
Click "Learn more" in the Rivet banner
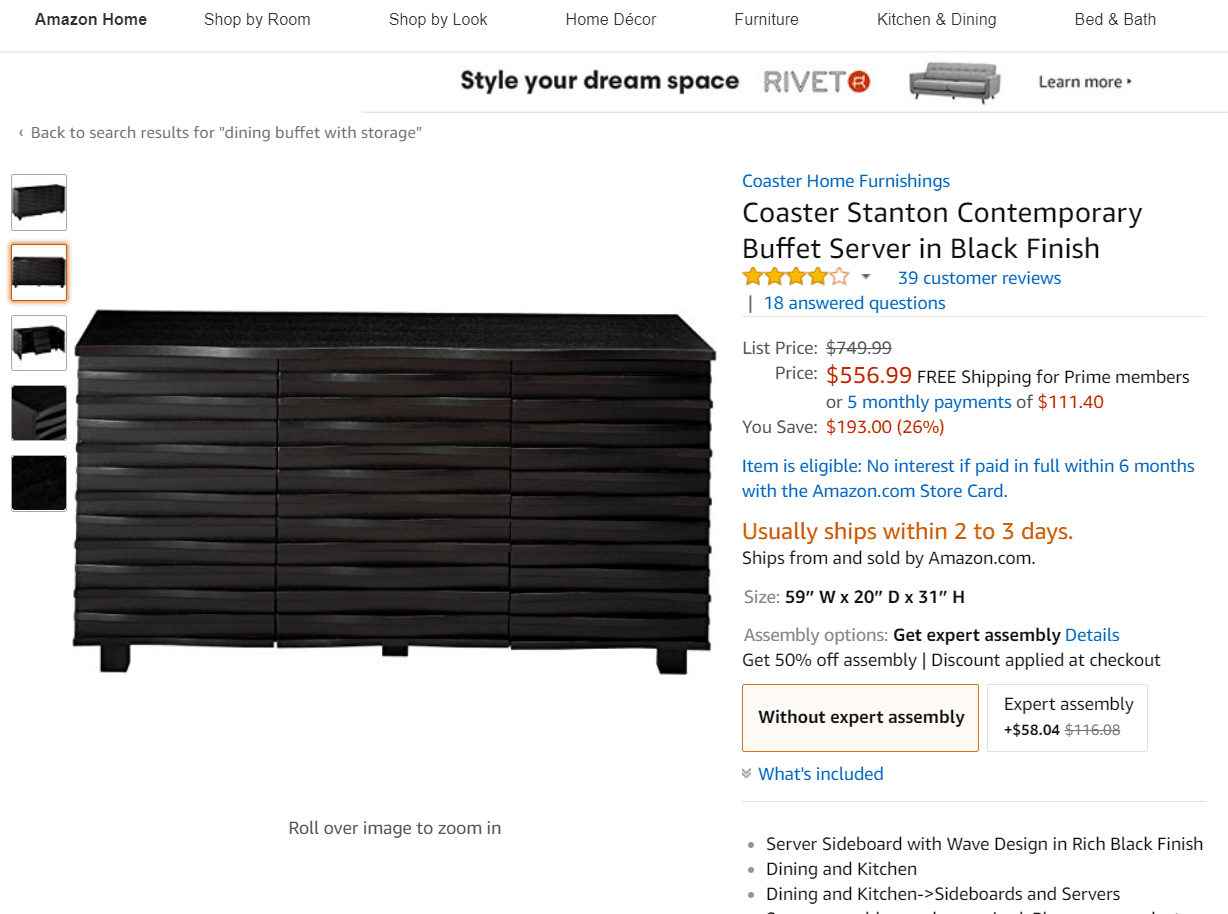pyautogui.click(x=1081, y=82)
